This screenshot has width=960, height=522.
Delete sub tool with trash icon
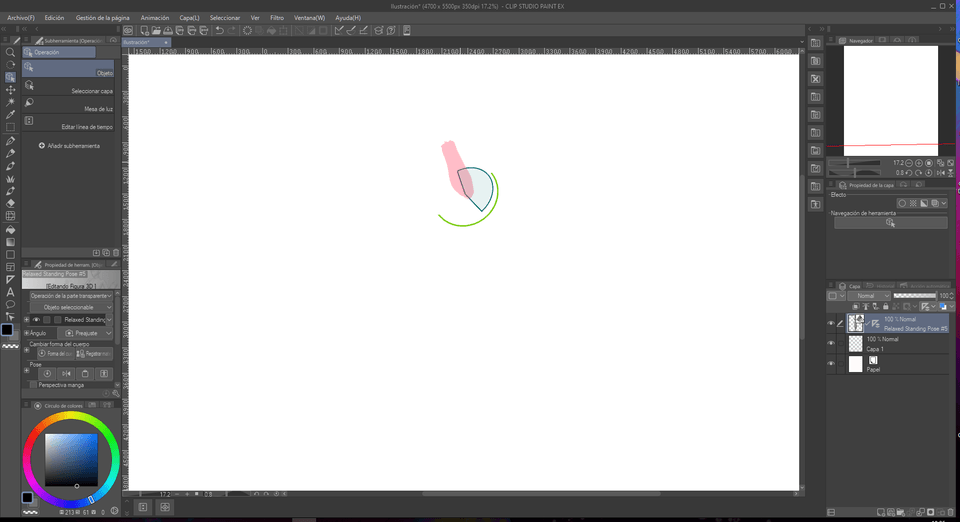[x=116, y=253]
